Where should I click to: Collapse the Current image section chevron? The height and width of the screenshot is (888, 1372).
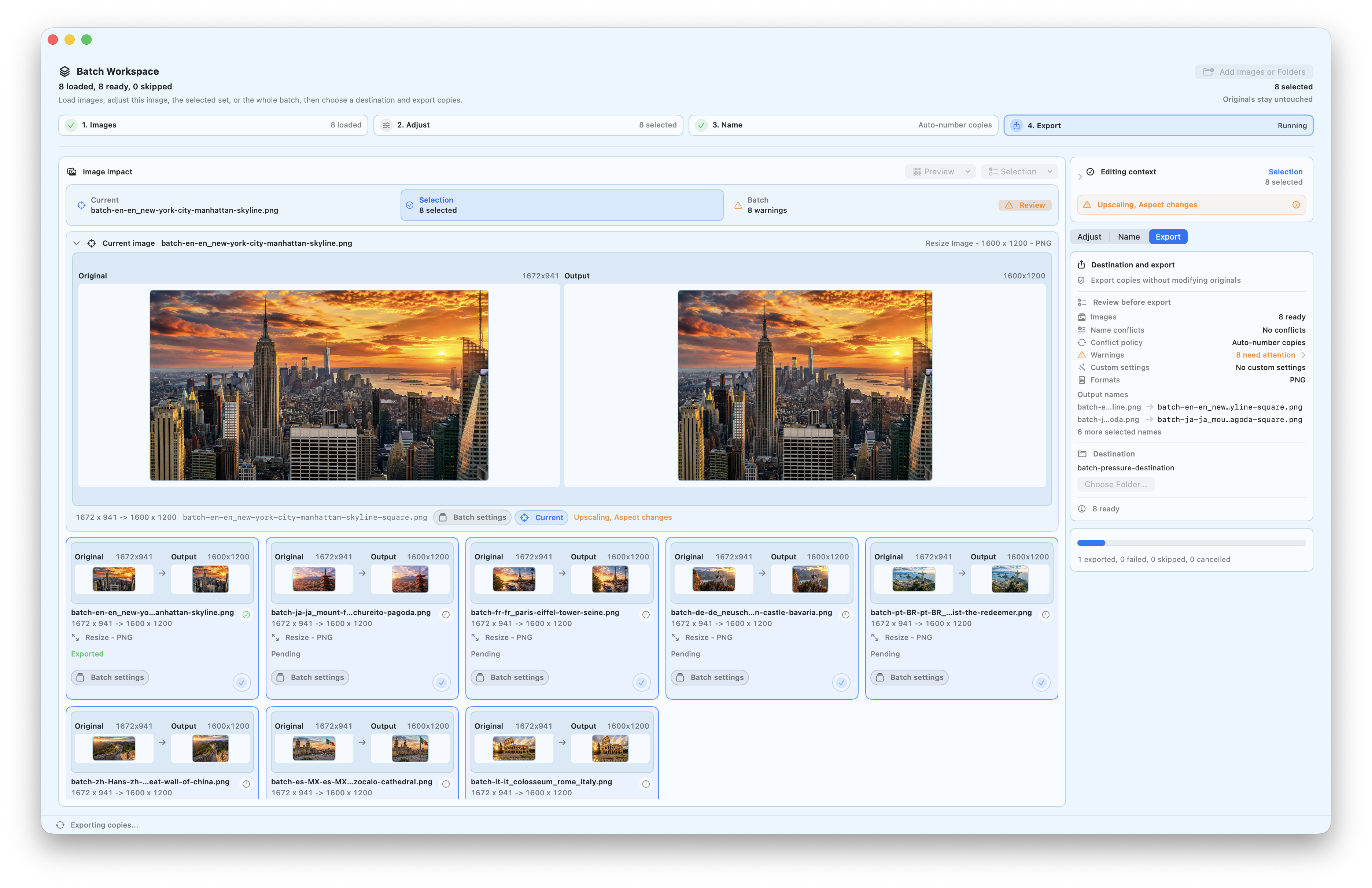click(x=77, y=243)
